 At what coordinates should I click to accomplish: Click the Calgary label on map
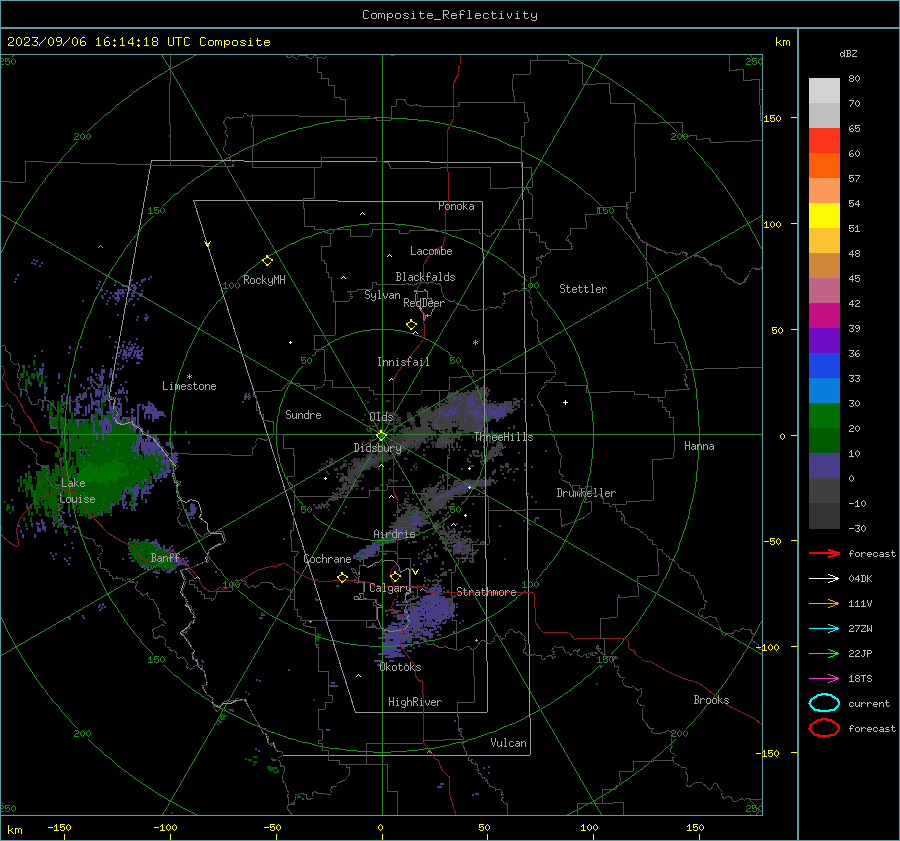tap(390, 588)
